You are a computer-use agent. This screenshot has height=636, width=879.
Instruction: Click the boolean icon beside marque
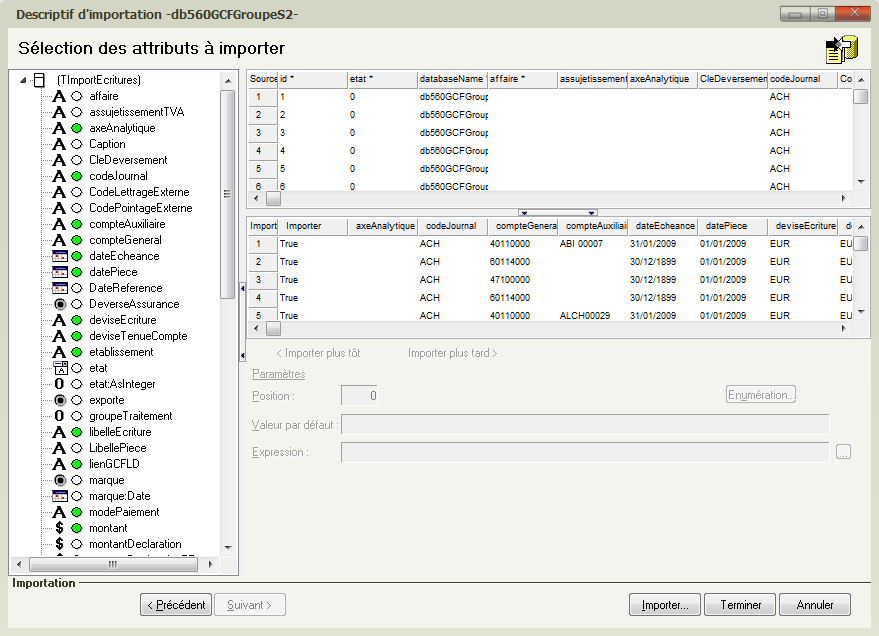tap(59, 480)
